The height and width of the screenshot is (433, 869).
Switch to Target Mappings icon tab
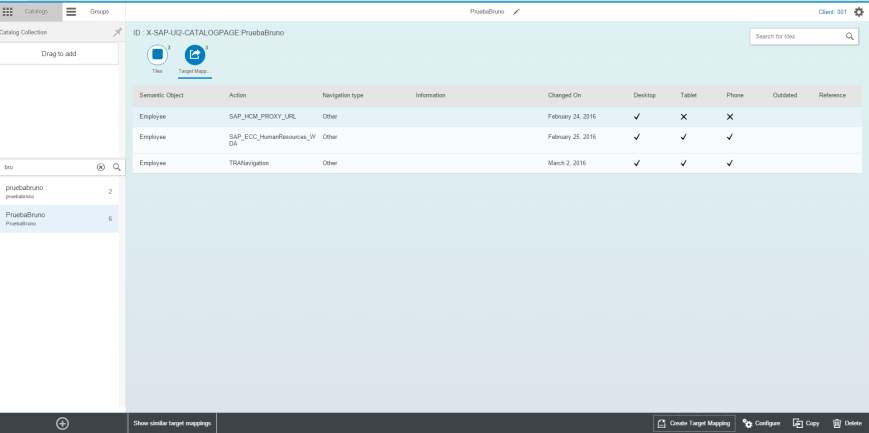point(195,55)
